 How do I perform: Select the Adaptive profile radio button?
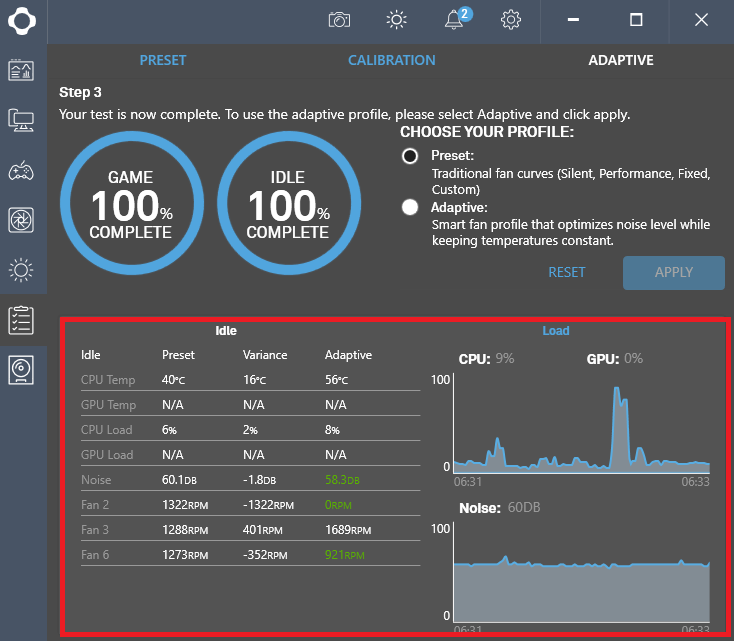pos(410,207)
